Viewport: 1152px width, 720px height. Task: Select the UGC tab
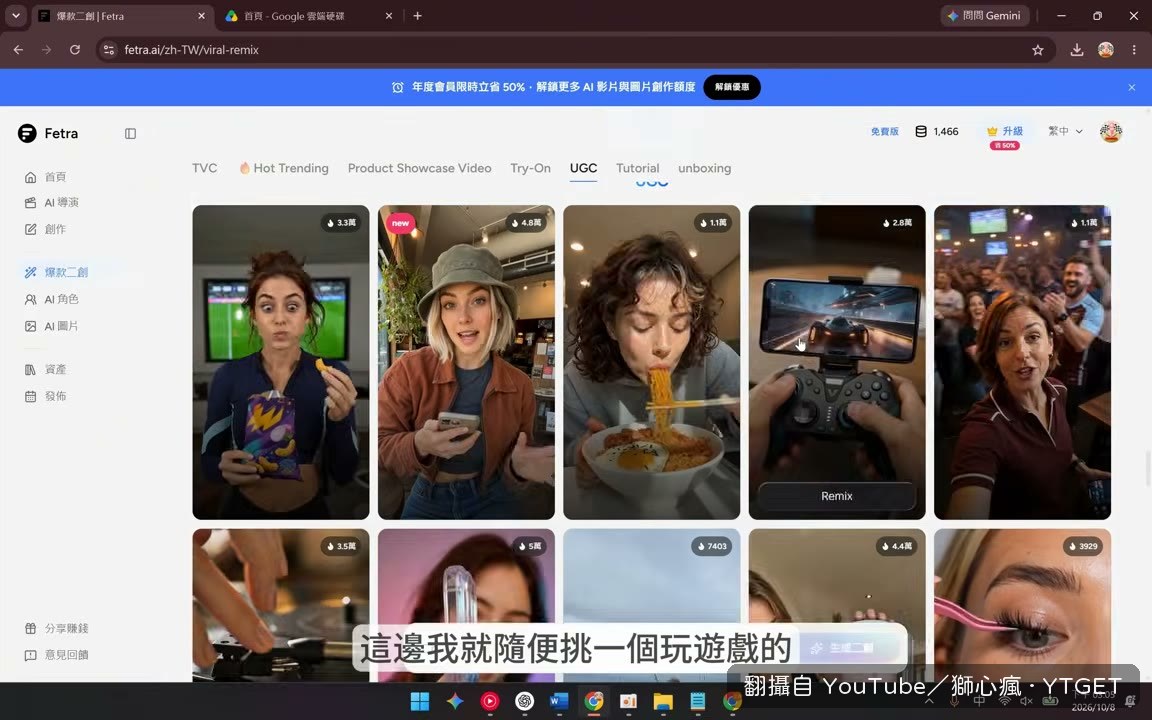(x=583, y=168)
